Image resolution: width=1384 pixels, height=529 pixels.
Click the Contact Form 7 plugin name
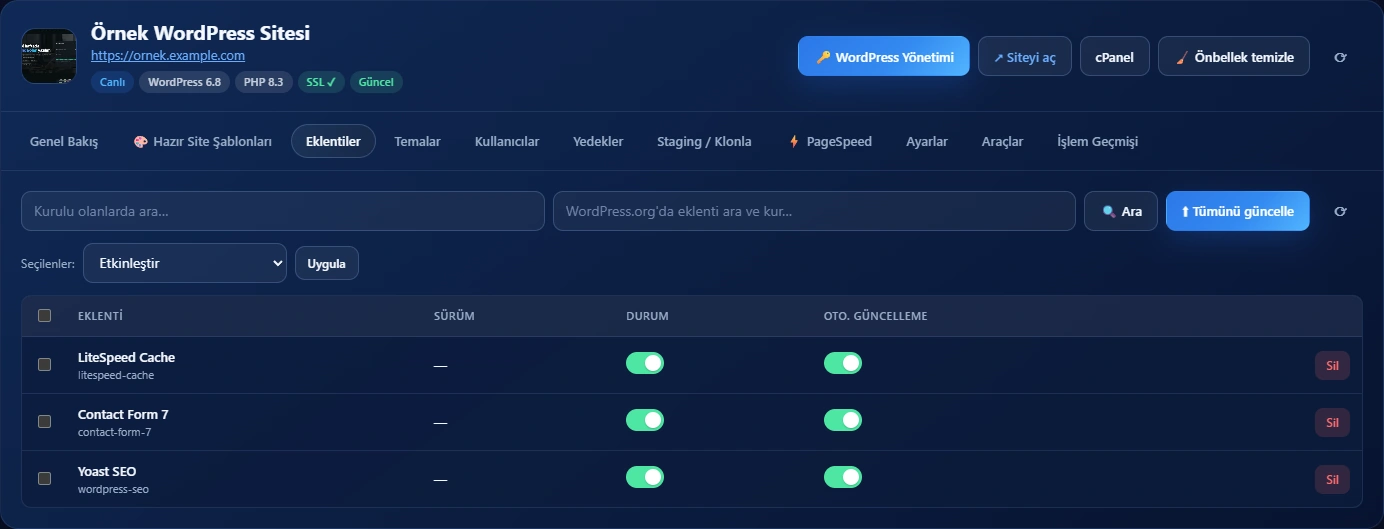pos(123,414)
